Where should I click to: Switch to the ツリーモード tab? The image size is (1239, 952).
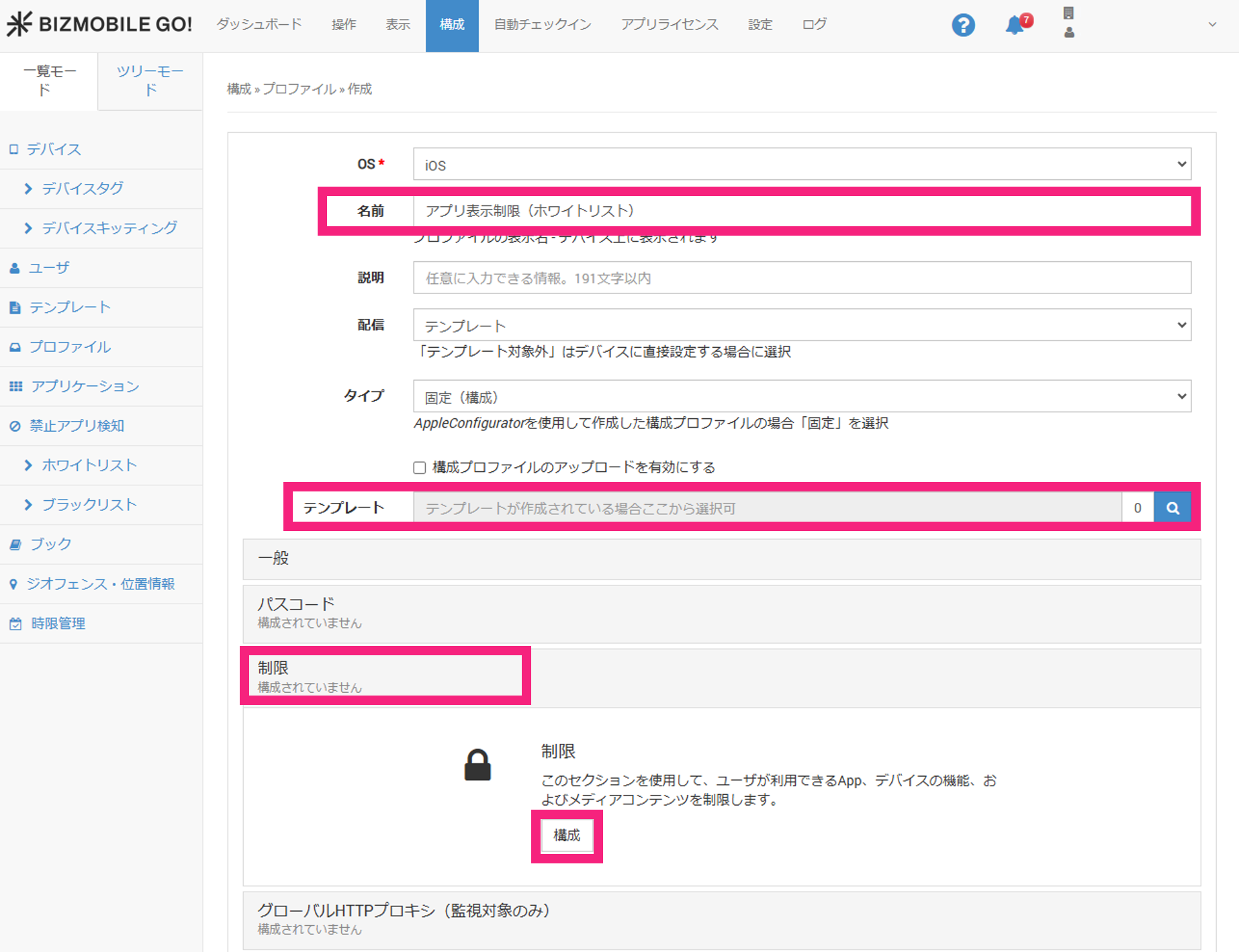[x=150, y=81]
